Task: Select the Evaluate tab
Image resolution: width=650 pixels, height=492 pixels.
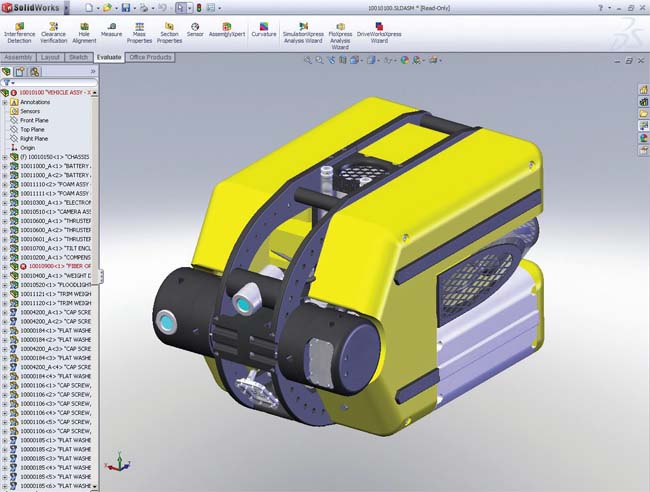Action: coord(109,57)
